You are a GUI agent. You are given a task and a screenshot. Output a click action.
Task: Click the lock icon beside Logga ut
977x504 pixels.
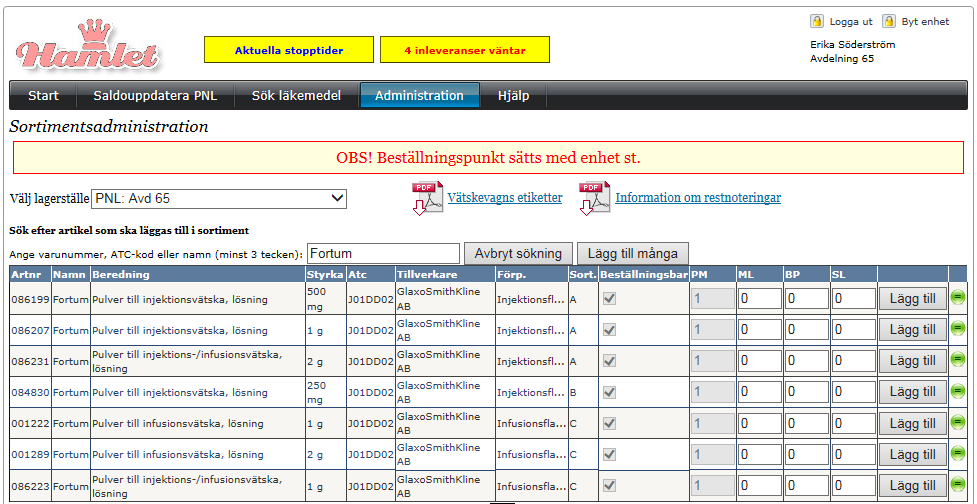click(x=817, y=21)
